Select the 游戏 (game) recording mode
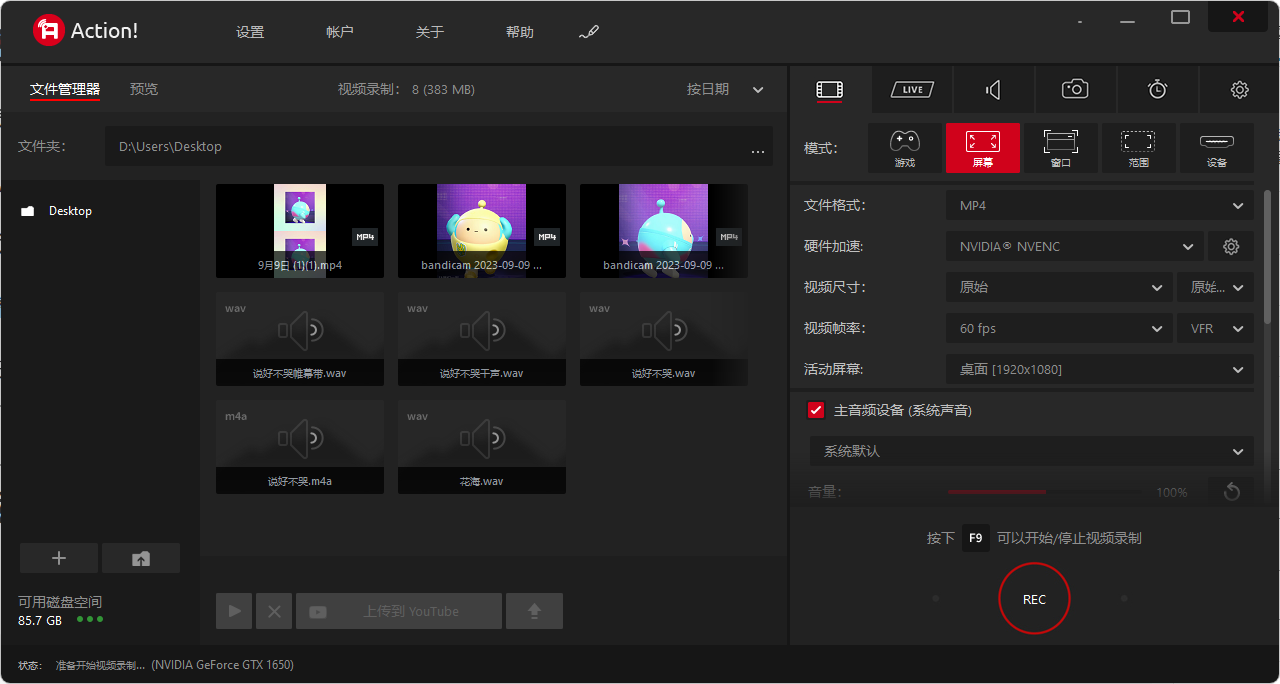The image size is (1280, 684). point(905,147)
